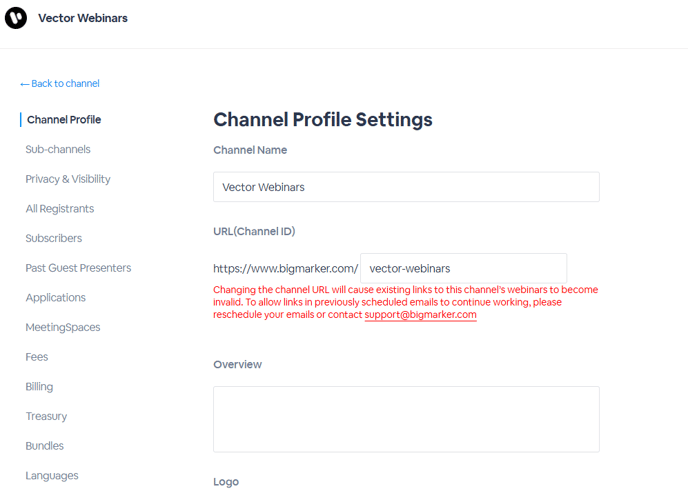
Task: Go to Billing section
Action: click(39, 387)
